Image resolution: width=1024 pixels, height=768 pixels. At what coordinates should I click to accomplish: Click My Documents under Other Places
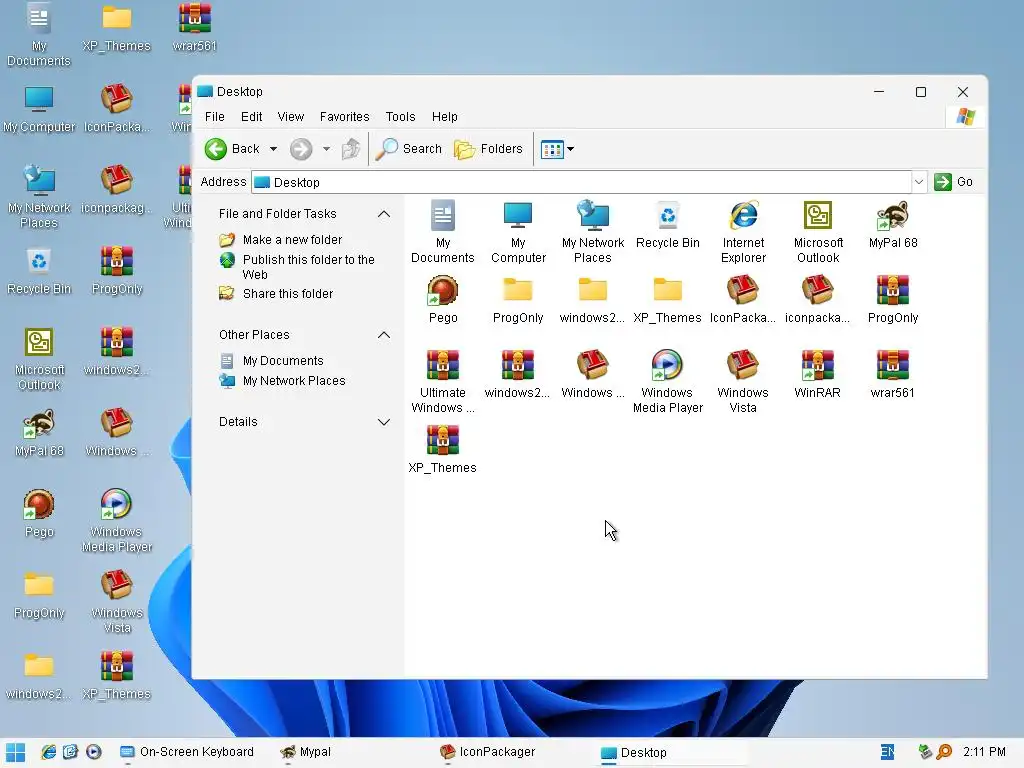coord(283,360)
